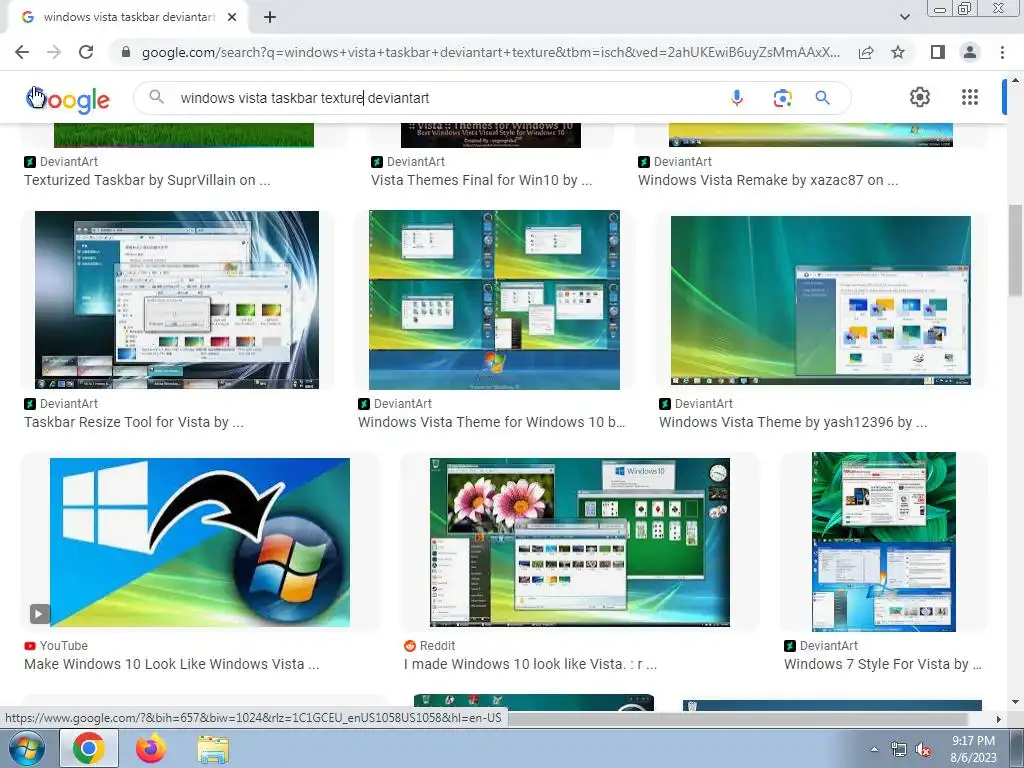Image resolution: width=1024 pixels, height=768 pixels.
Task: Open Windows Vista Remake by xazac87 result
Action: (x=768, y=180)
